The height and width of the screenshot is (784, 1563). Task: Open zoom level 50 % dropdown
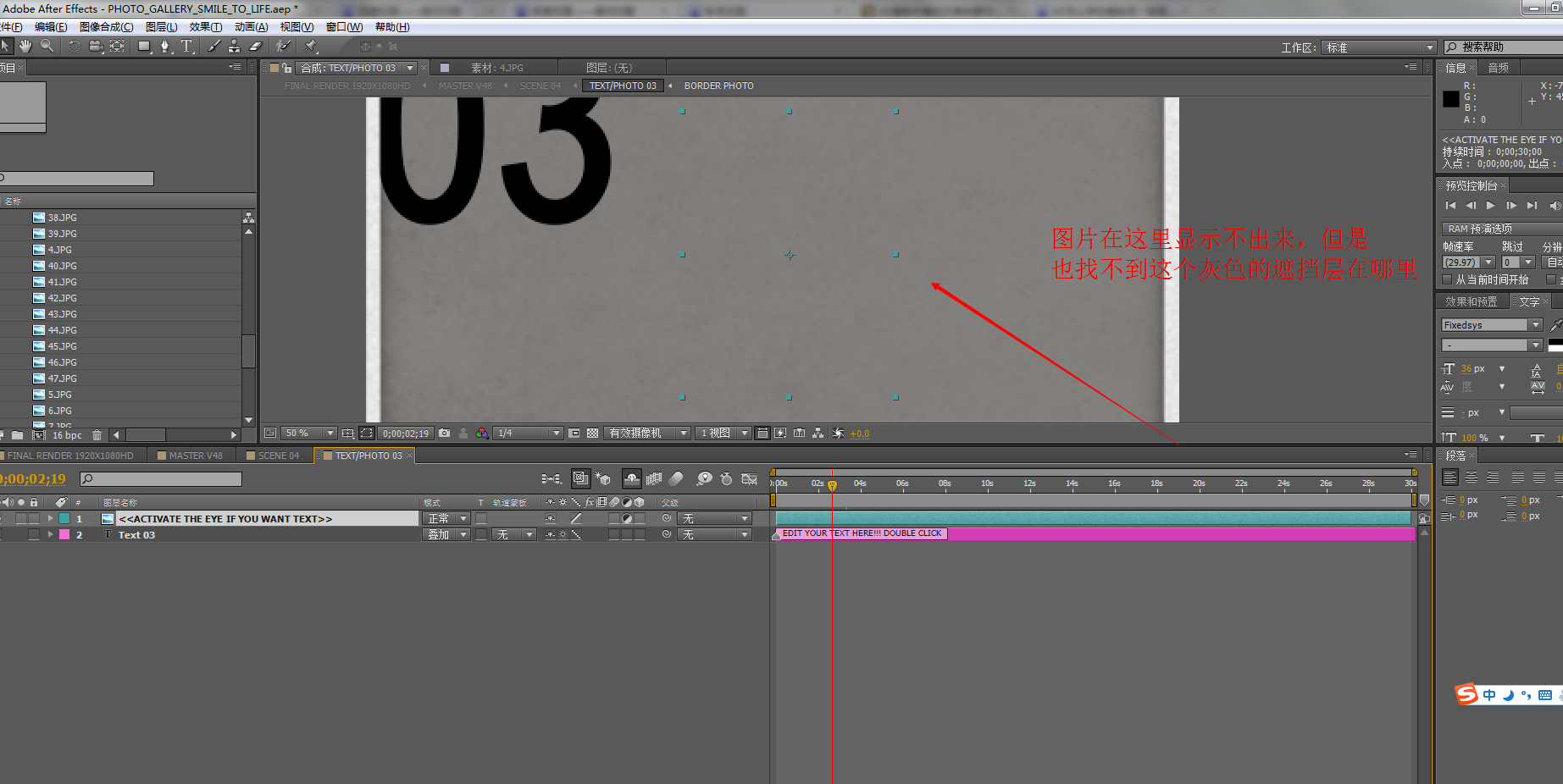click(x=309, y=433)
